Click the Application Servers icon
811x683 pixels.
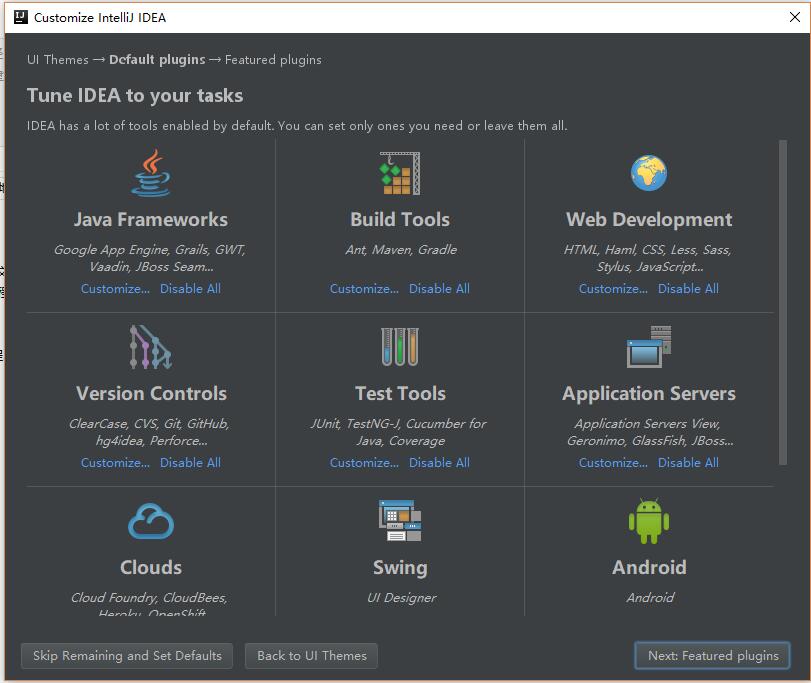[x=649, y=346]
